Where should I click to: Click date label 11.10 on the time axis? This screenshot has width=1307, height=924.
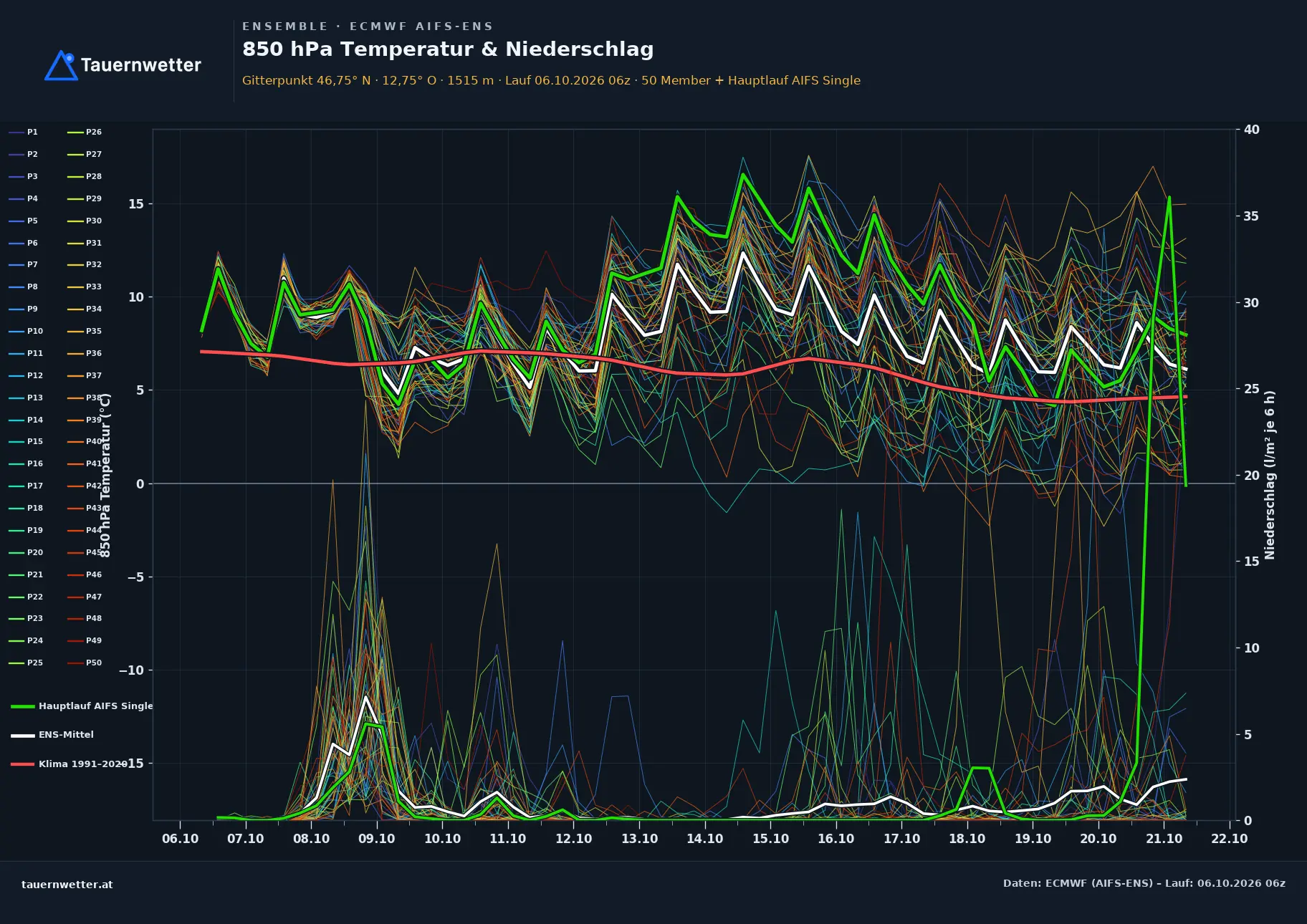click(508, 839)
